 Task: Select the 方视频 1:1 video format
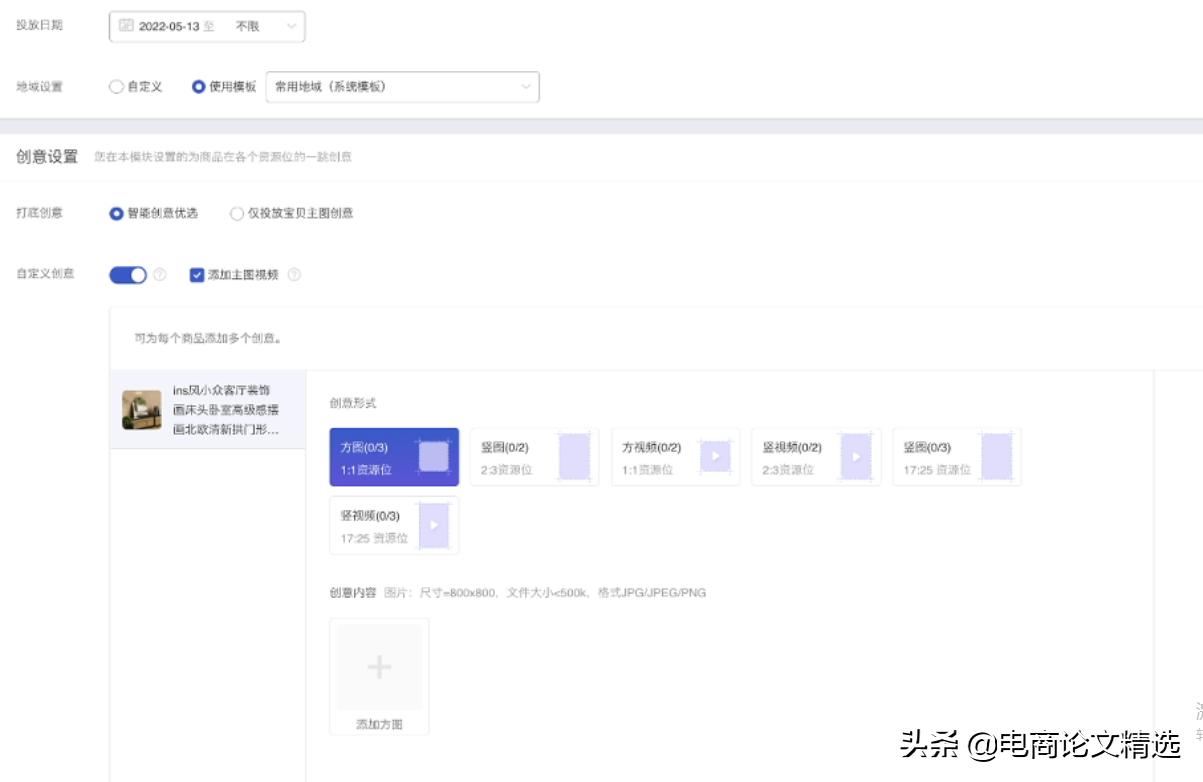click(x=674, y=456)
